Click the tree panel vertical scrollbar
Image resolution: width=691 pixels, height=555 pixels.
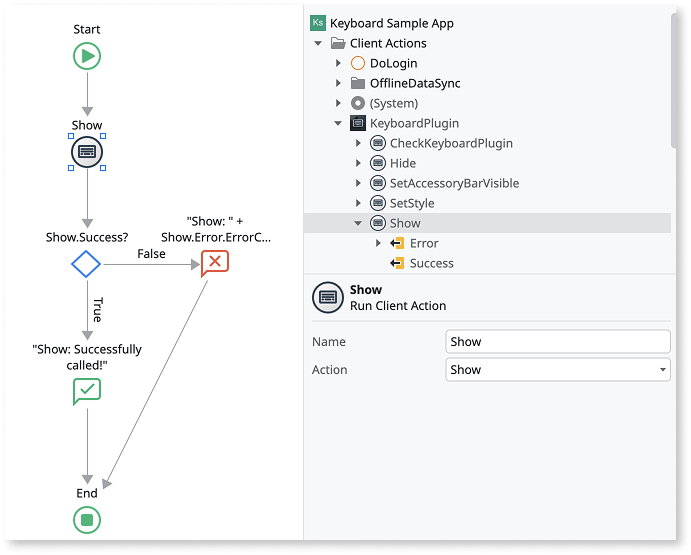[x=673, y=81]
